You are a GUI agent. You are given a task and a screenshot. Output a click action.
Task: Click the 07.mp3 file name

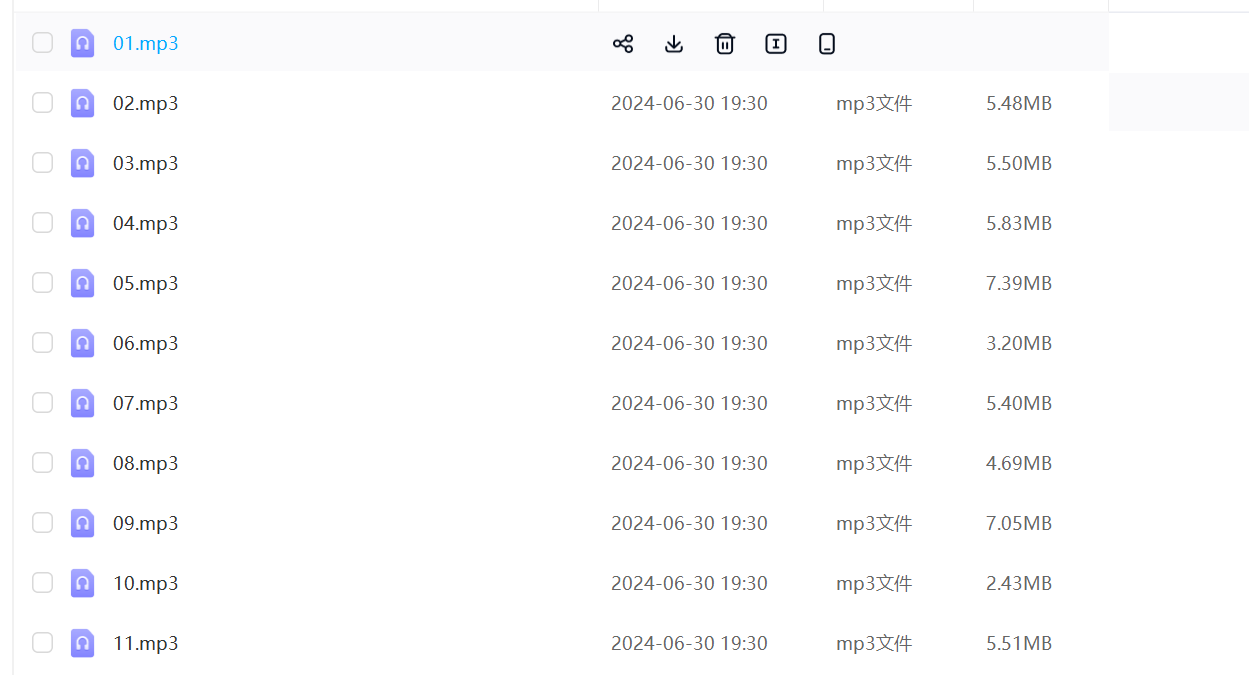pyautogui.click(x=146, y=403)
